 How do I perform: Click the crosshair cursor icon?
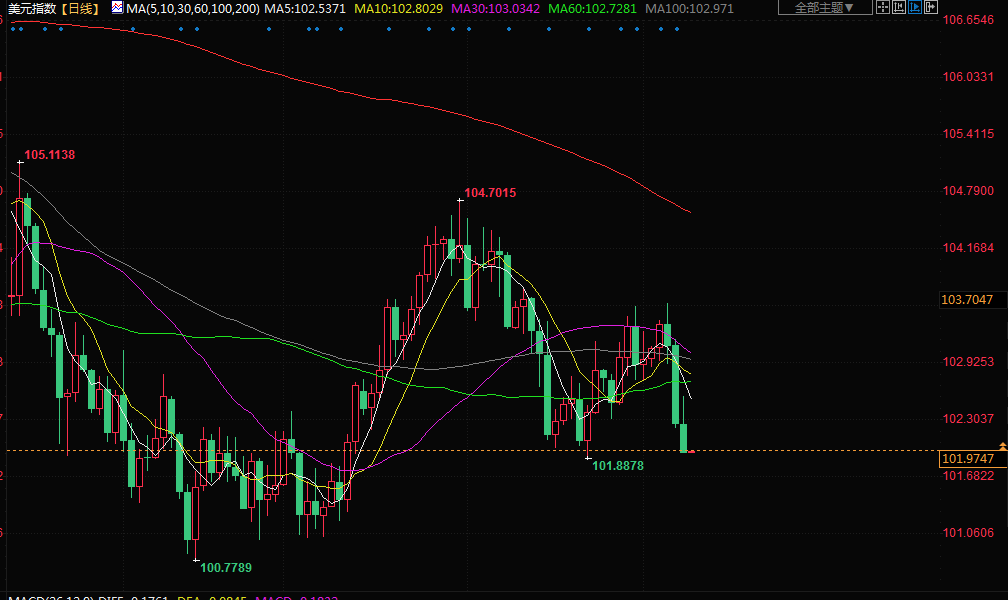882,8
